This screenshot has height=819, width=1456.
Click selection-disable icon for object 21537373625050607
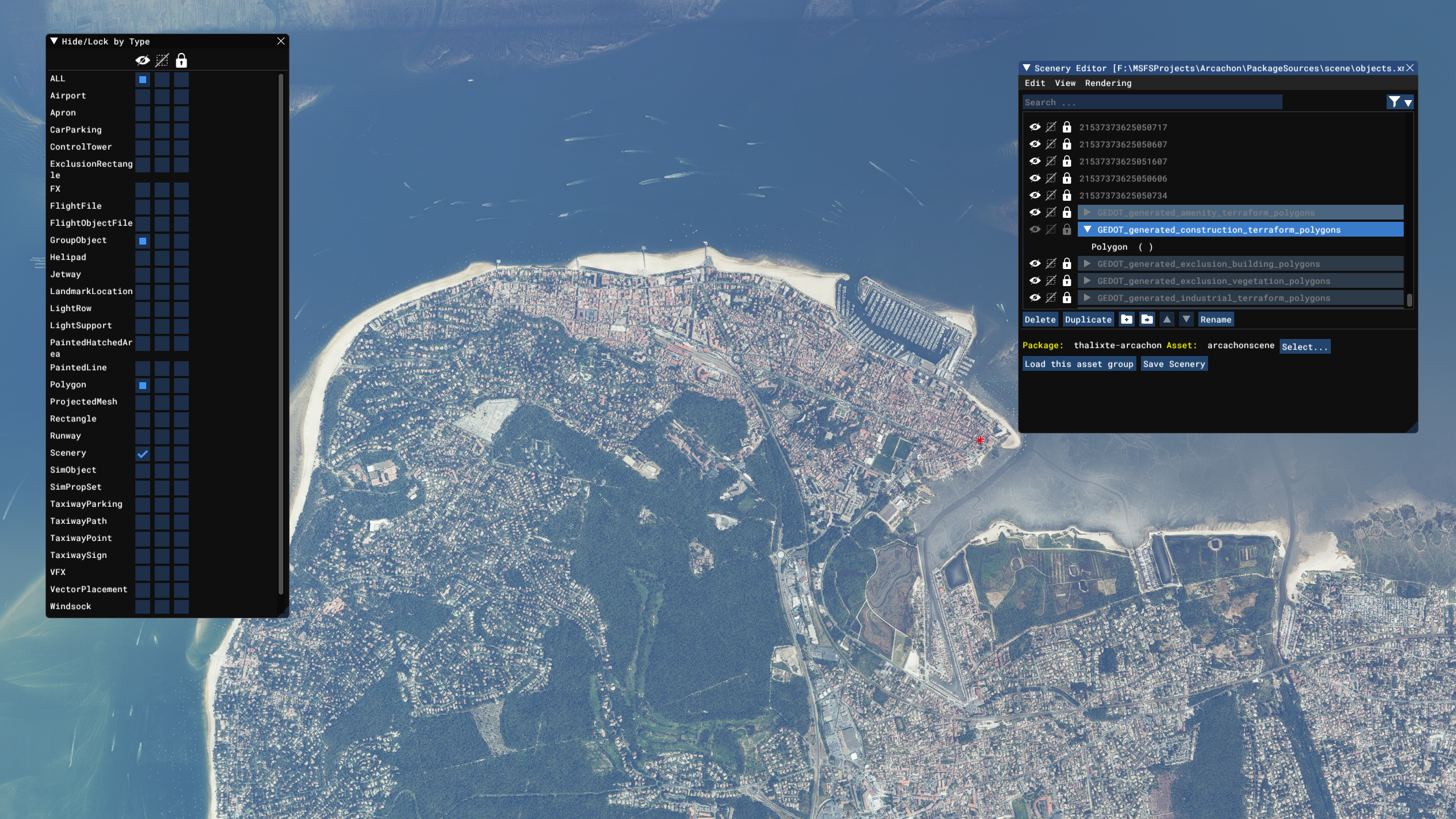pos(1051,144)
